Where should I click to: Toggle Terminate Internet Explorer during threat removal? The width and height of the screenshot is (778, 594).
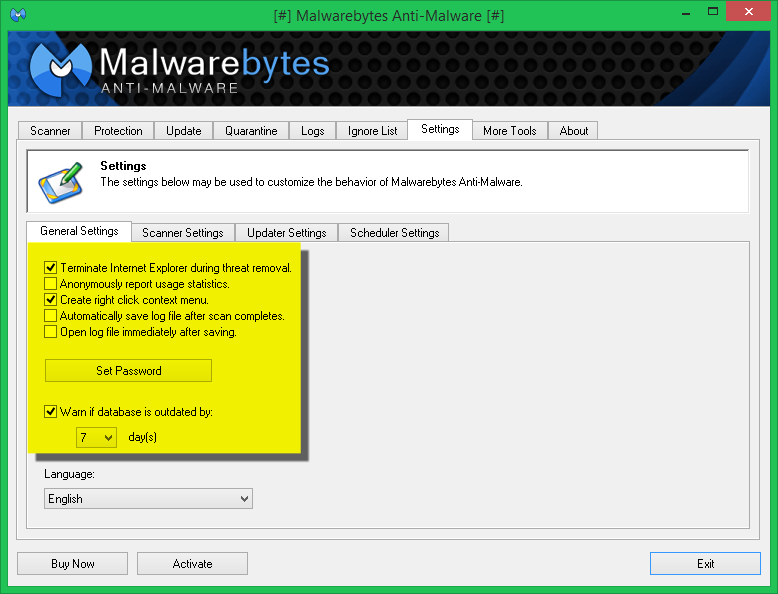(50, 268)
